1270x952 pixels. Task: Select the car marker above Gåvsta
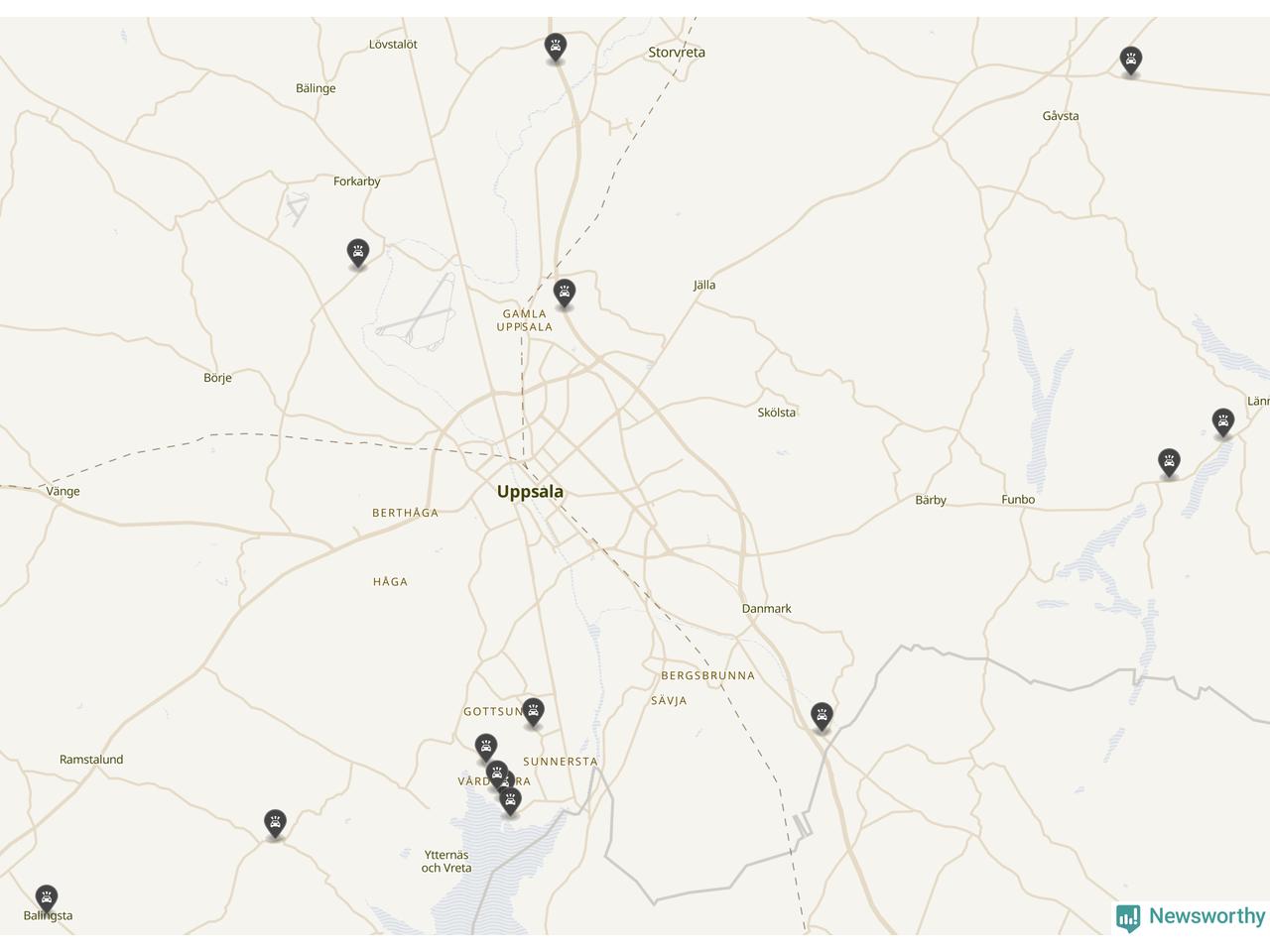tap(1130, 59)
